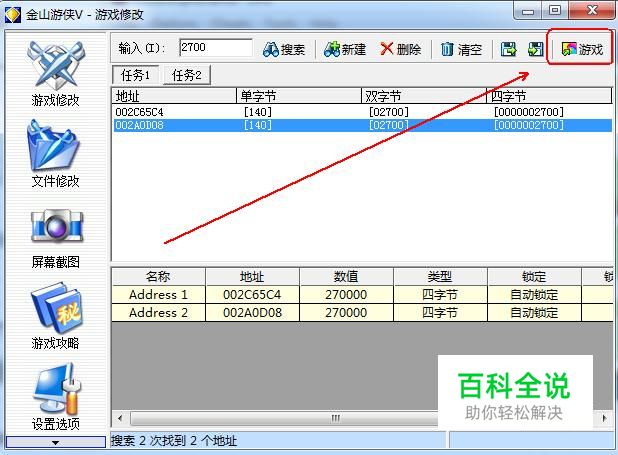Select the Address 2 name cell
The width and height of the screenshot is (618, 455).
pos(158,313)
